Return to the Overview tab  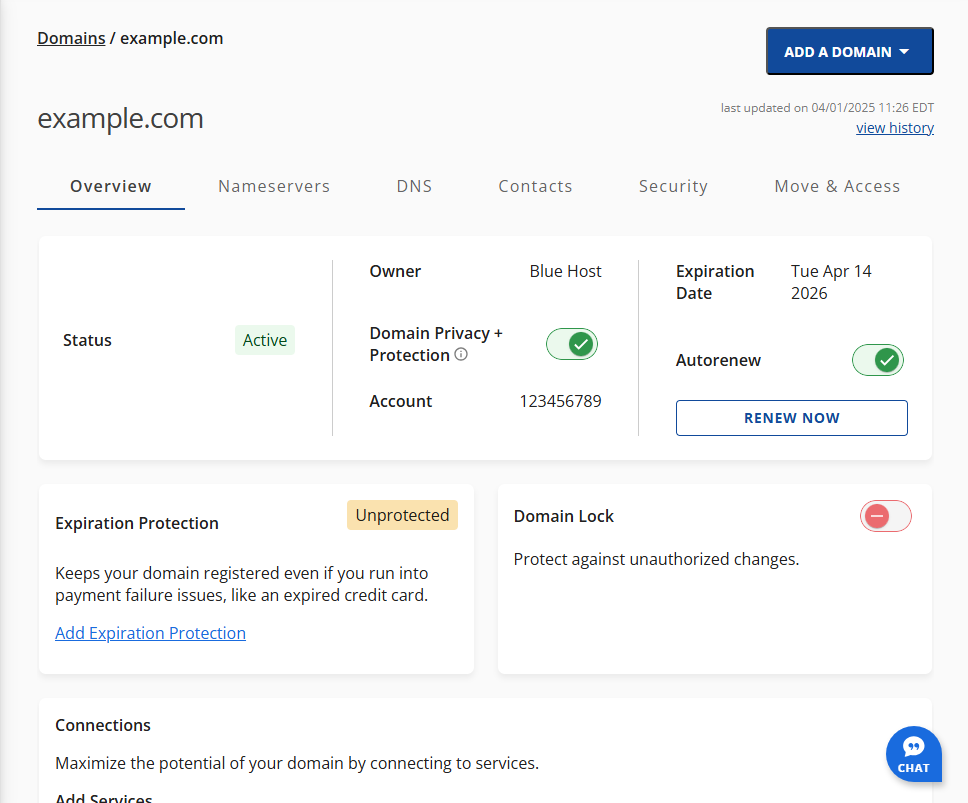coord(110,186)
